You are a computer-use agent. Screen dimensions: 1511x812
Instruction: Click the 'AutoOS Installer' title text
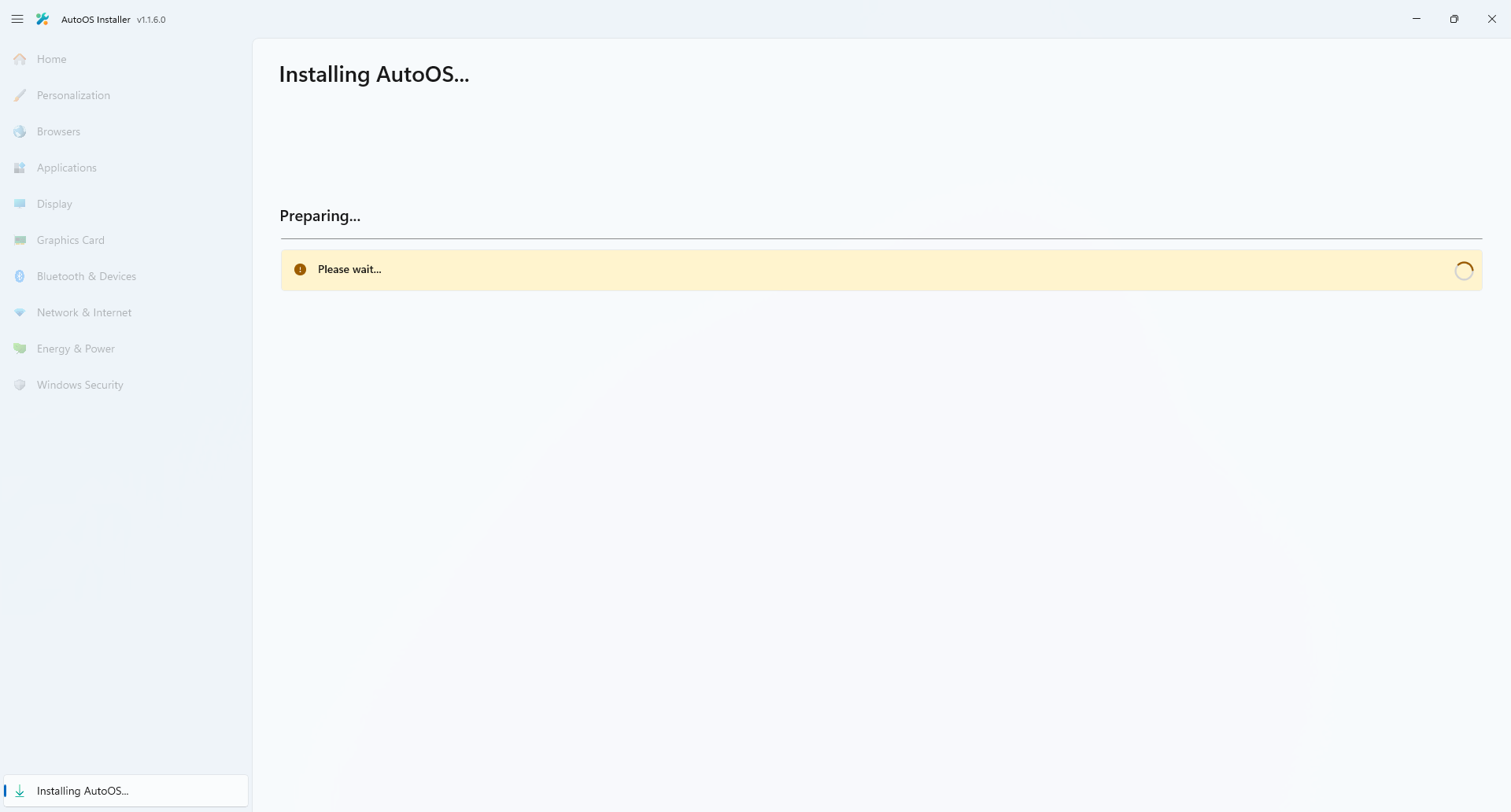point(96,20)
